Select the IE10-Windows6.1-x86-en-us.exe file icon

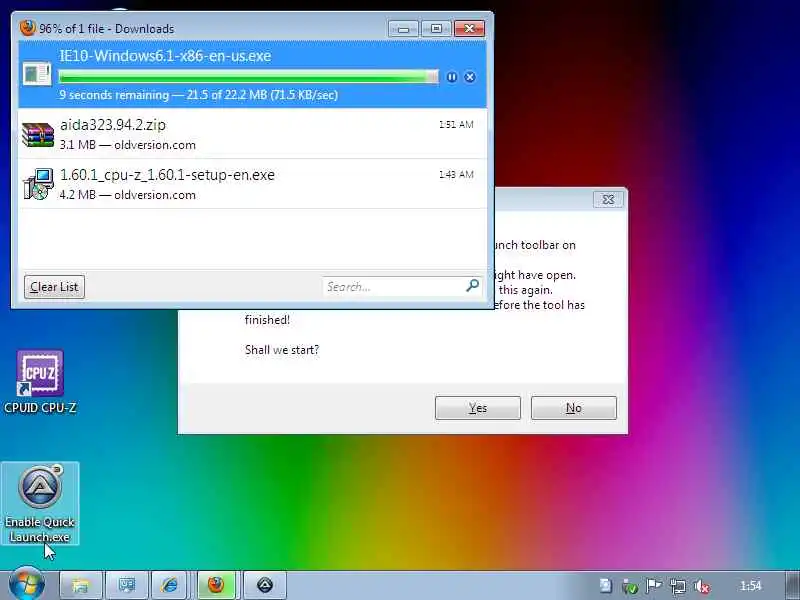(x=37, y=73)
